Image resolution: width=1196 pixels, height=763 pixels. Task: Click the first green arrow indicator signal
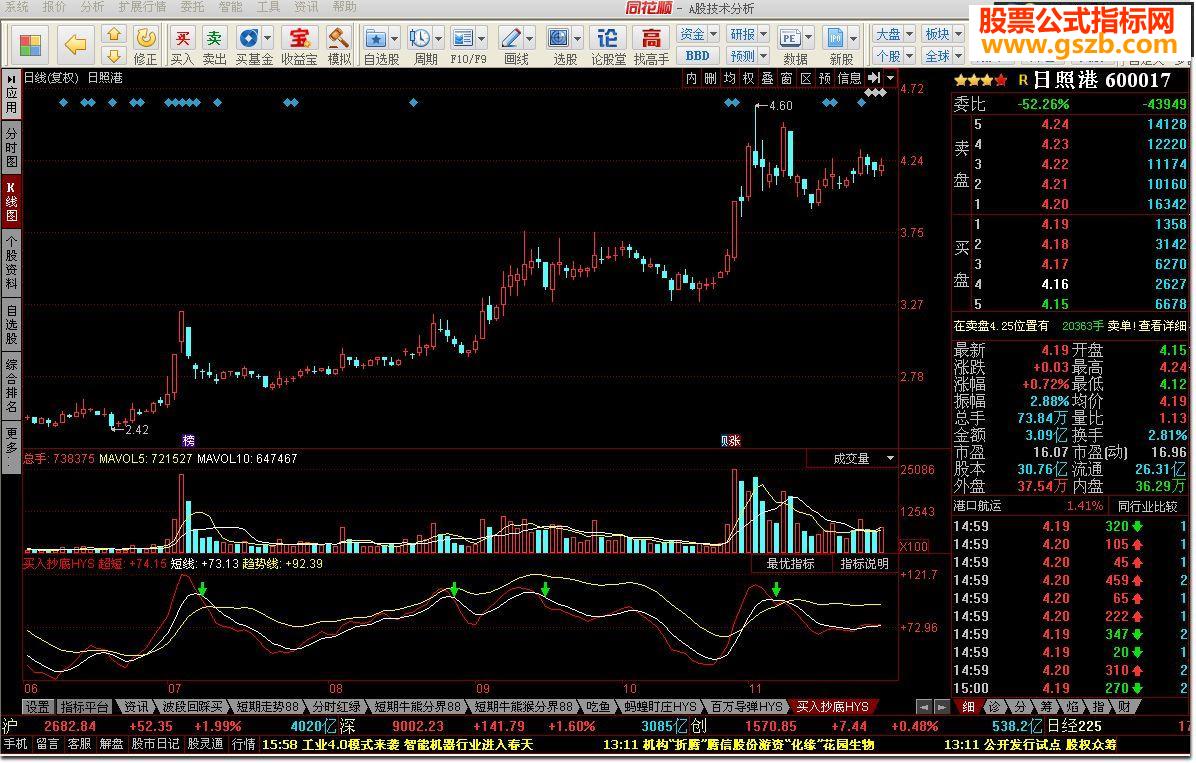coord(202,589)
